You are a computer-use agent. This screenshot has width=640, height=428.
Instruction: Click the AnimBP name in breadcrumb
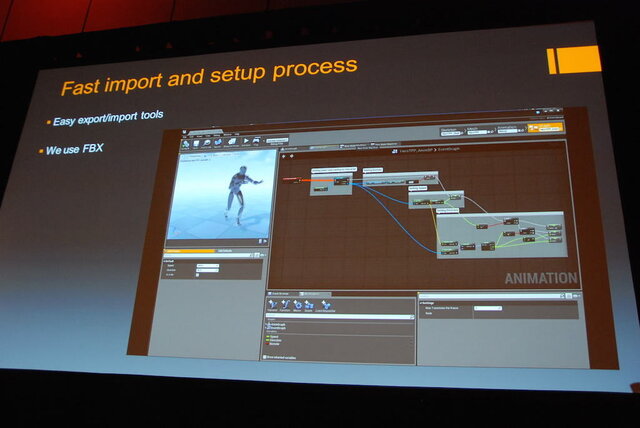point(416,151)
